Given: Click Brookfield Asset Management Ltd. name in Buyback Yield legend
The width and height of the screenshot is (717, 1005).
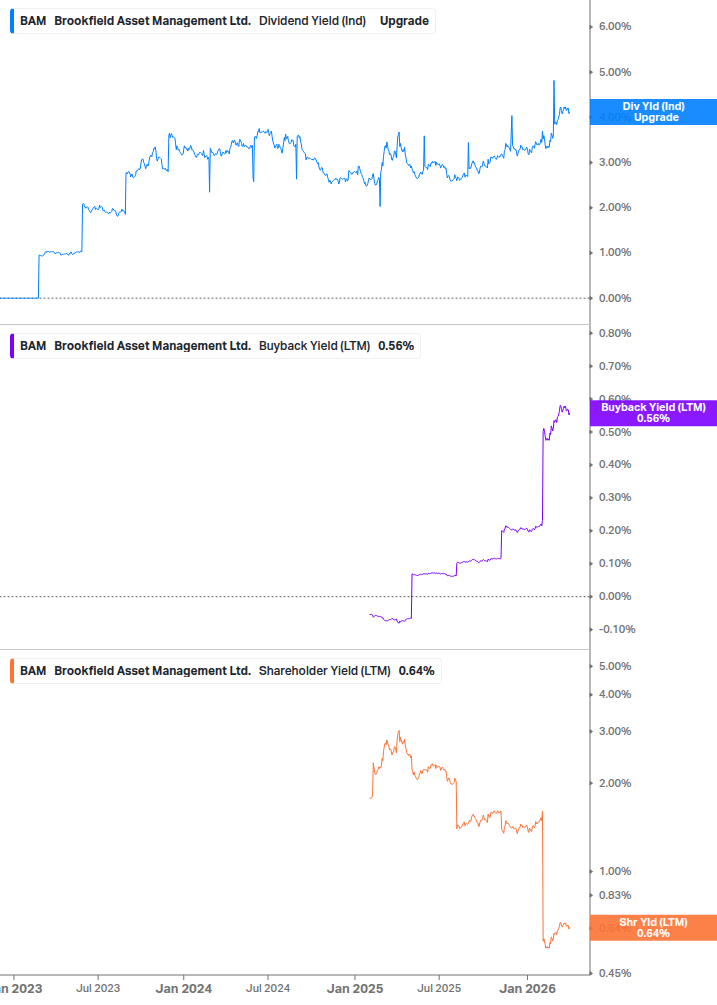Looking at the screenshot, I should click(x=152, y=346).
